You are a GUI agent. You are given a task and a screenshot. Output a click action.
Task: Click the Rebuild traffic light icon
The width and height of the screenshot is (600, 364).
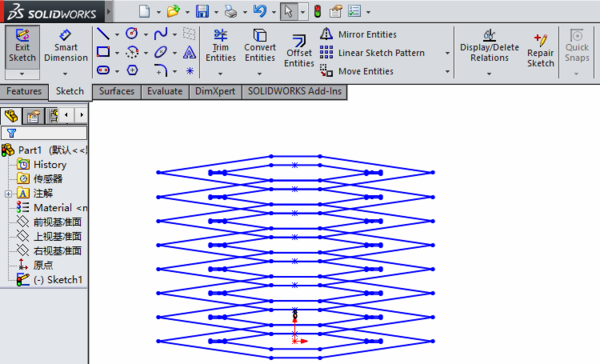pos(317,11)
